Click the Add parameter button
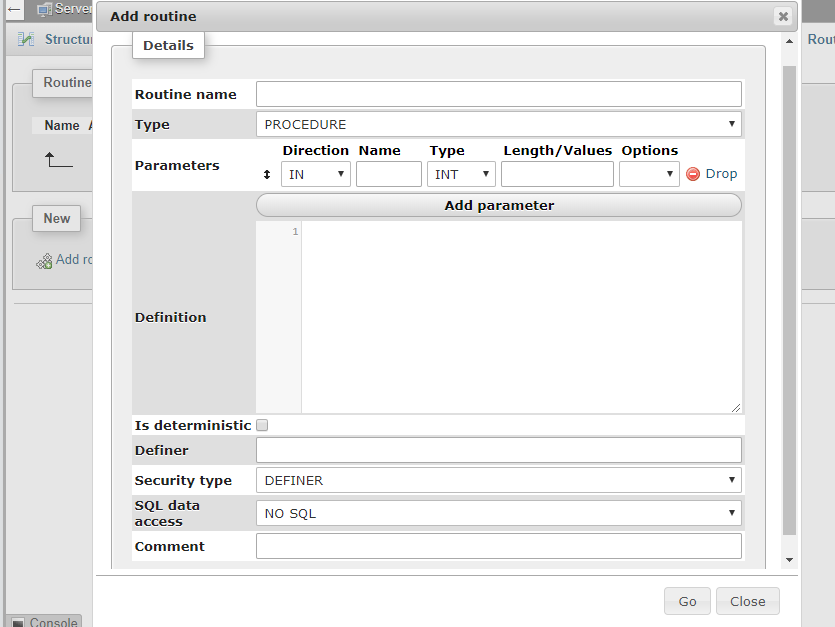Viewport: 835px width, 627px height. (497, 204)
